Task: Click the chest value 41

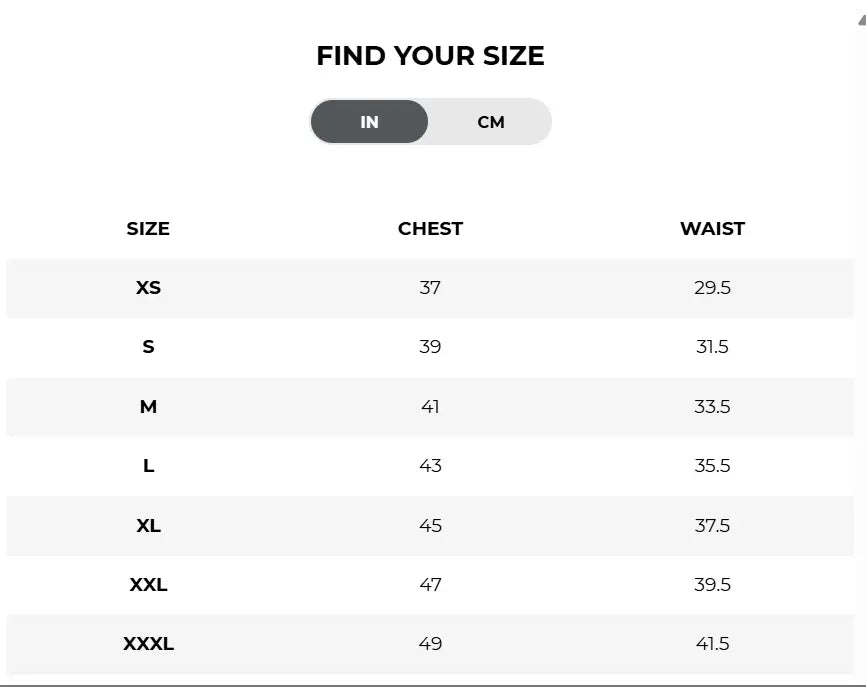Action: (430, 406)
